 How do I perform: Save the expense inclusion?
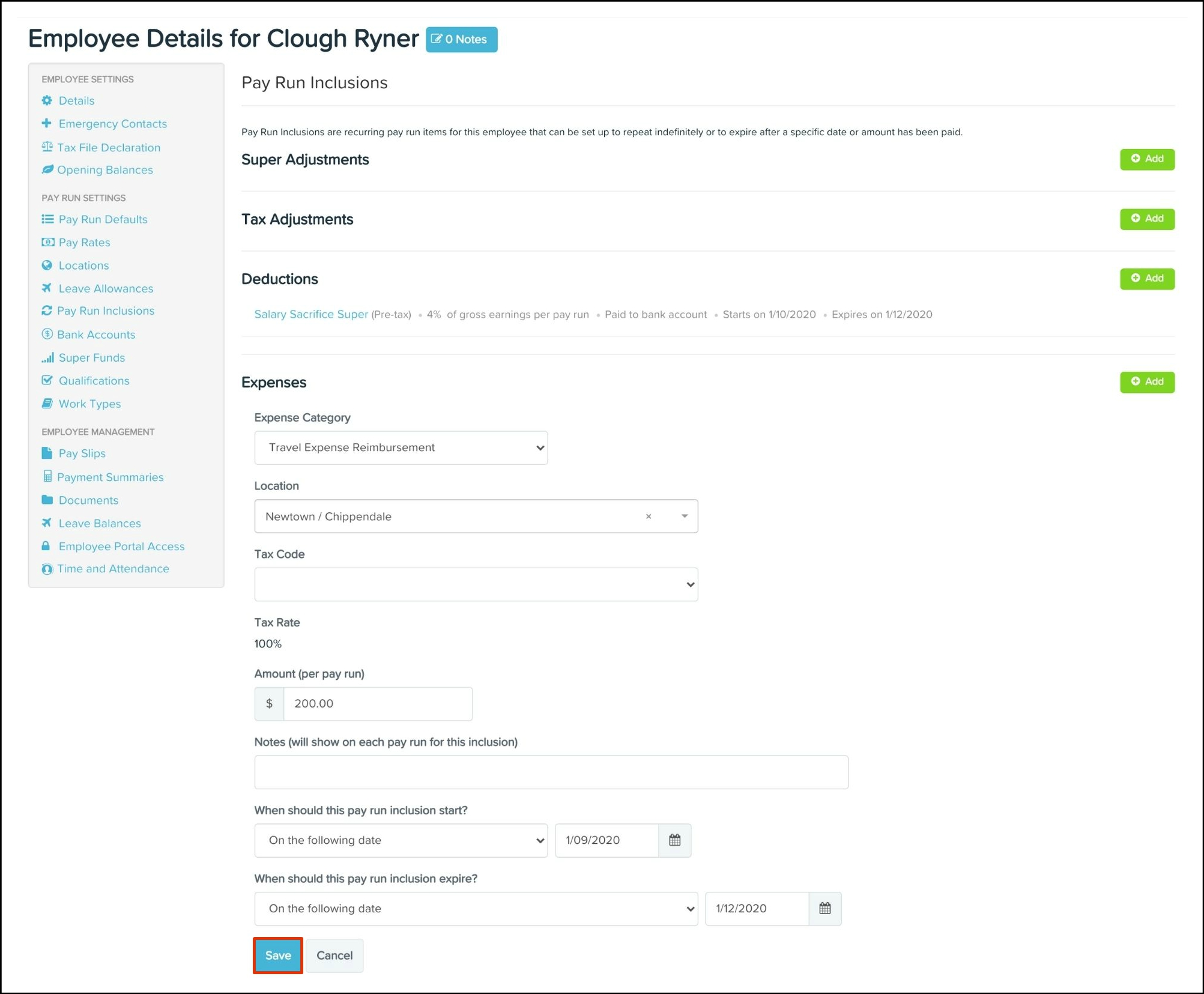click(277, 955)
